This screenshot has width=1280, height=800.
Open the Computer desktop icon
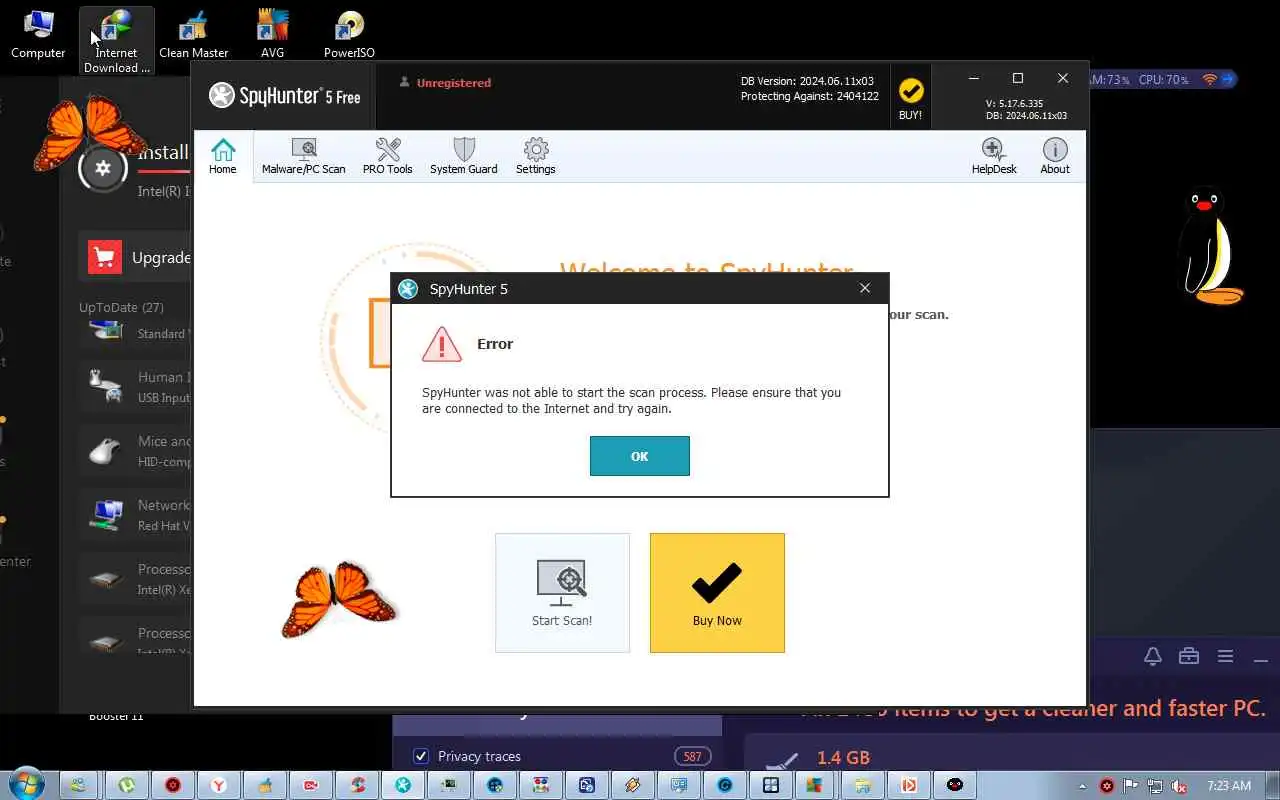(38, 34)
